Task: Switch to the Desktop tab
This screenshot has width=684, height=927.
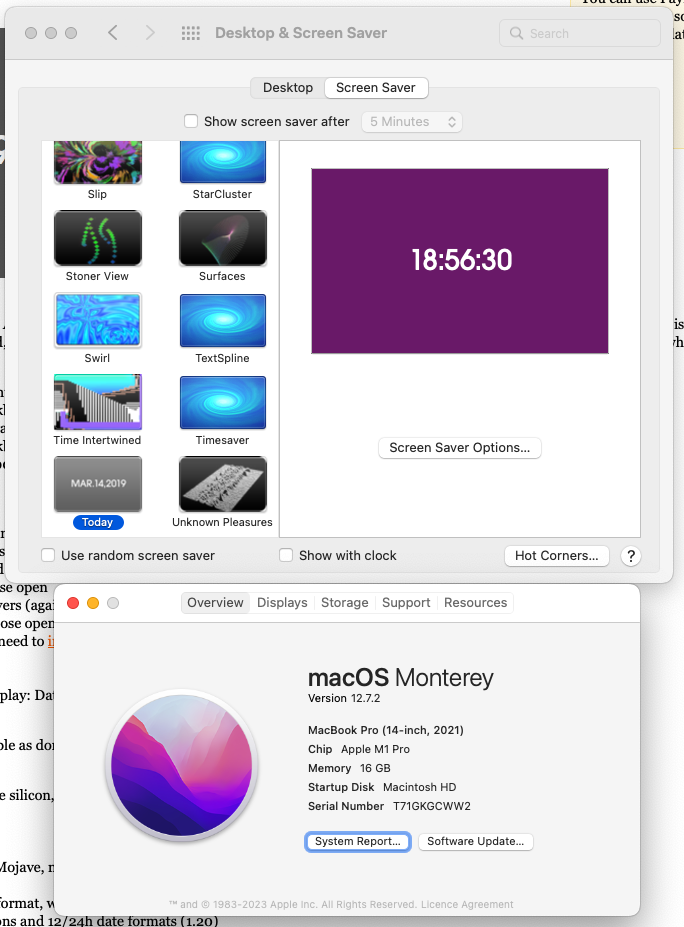Action: pos(288,87)
